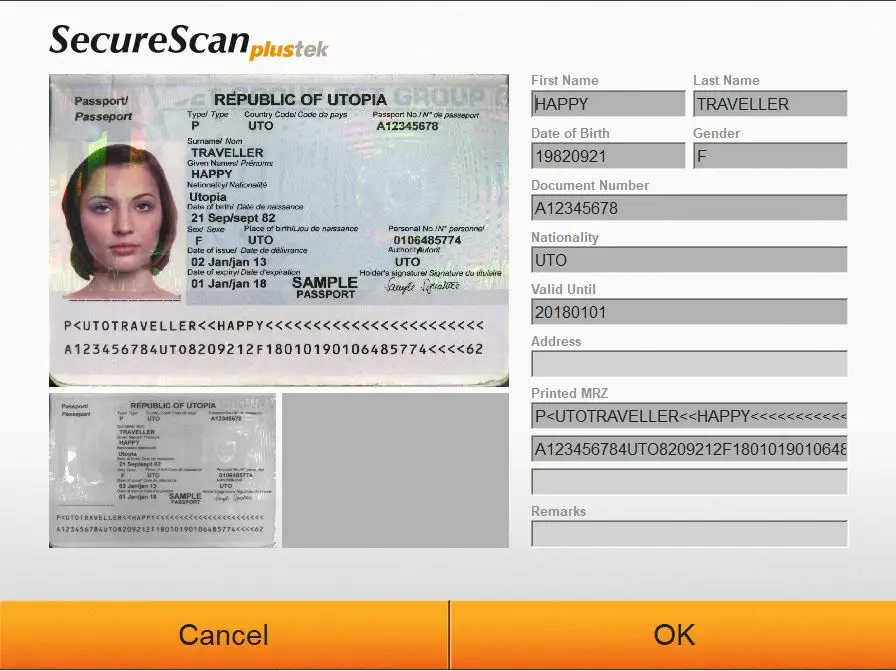896x671 pixels.
Task: Click the First Name label
Action: pos(565,81)
